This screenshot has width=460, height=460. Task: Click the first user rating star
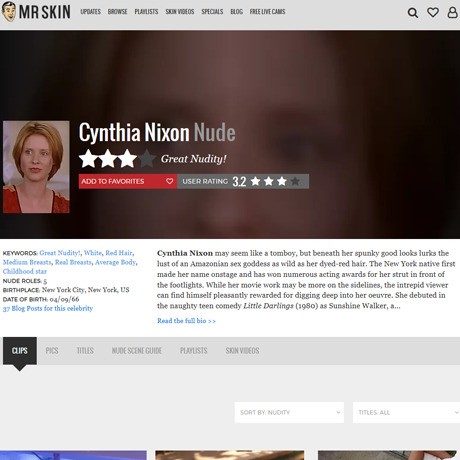(x=256, y=181)
